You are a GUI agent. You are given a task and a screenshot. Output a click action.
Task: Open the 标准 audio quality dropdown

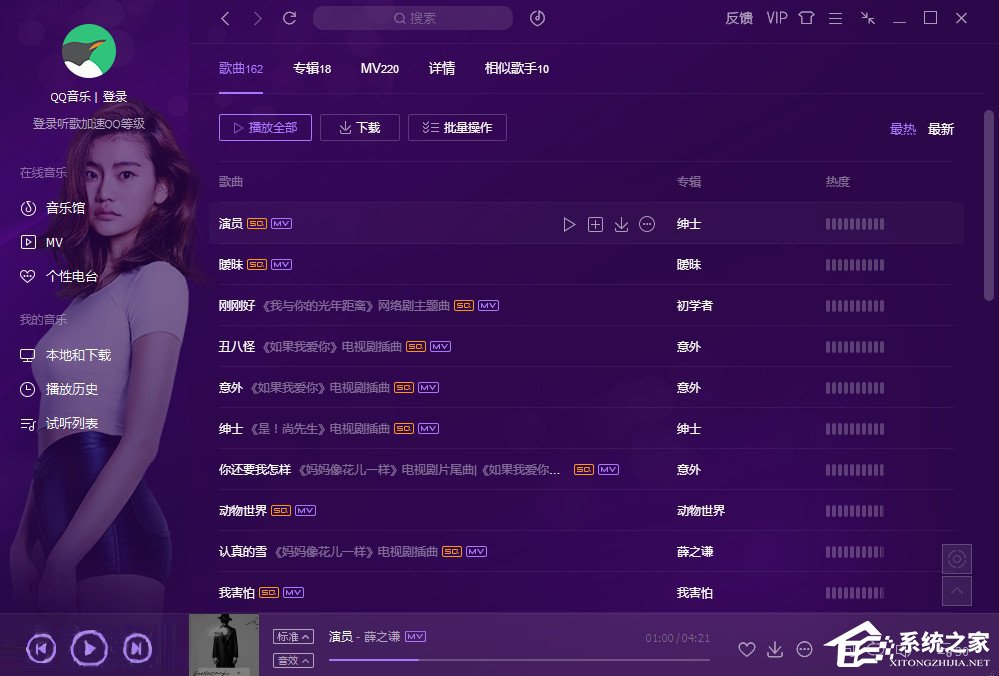click(292, 635)
